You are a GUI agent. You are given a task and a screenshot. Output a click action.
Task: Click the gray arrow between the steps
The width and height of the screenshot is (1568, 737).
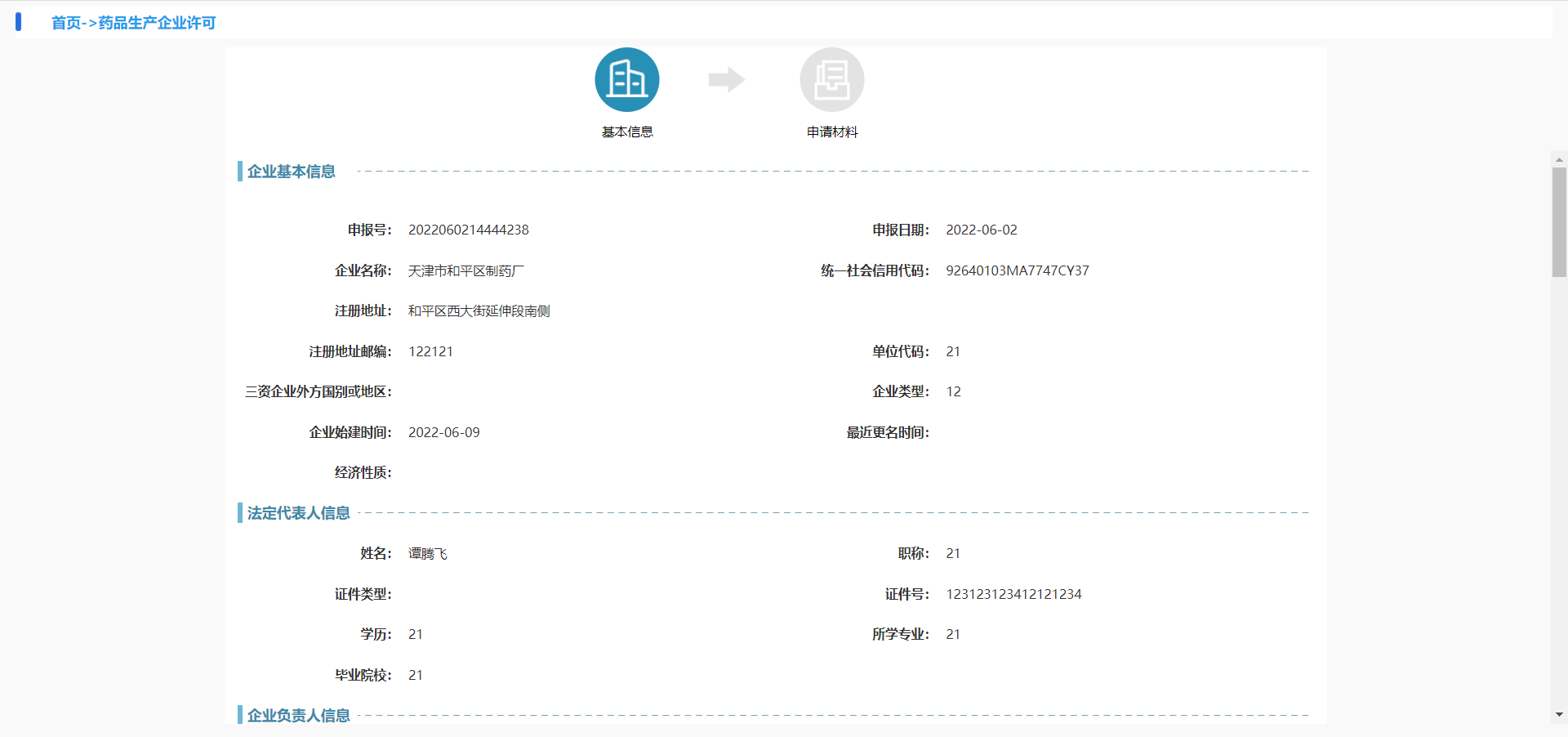click(726, 79)
